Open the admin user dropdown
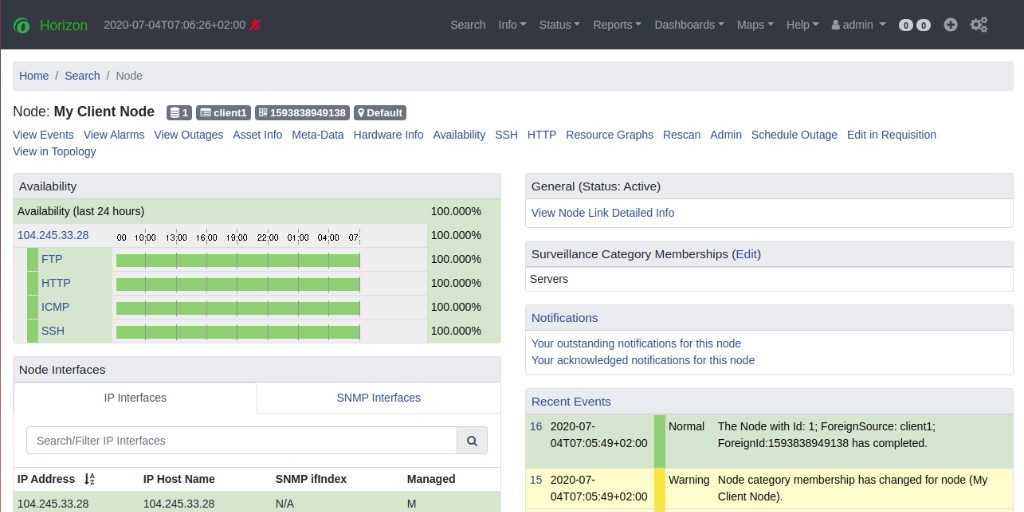This screenshot has height=512, width=1024. tap(858, 25)
